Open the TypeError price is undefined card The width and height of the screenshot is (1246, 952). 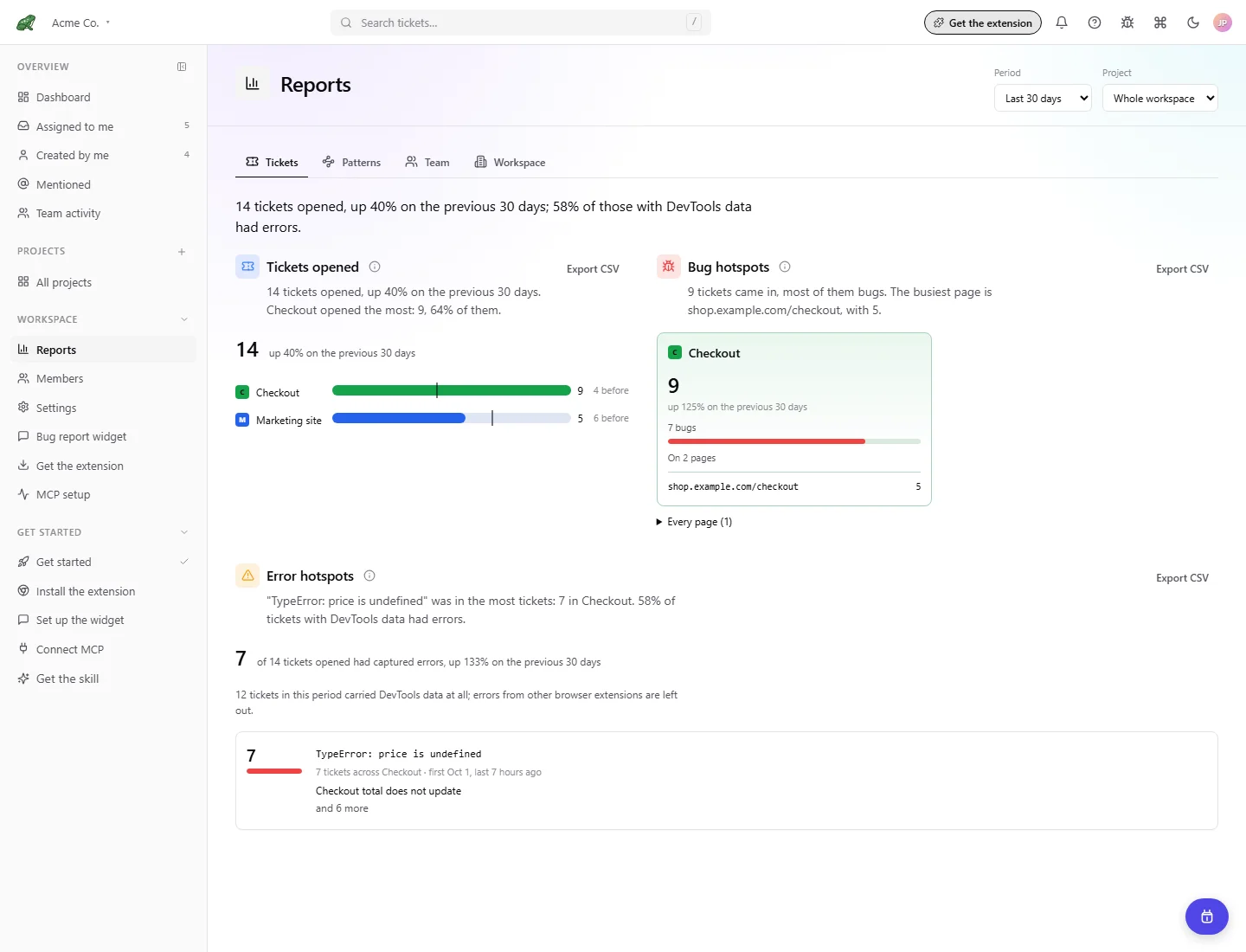[x=727, y=781]
